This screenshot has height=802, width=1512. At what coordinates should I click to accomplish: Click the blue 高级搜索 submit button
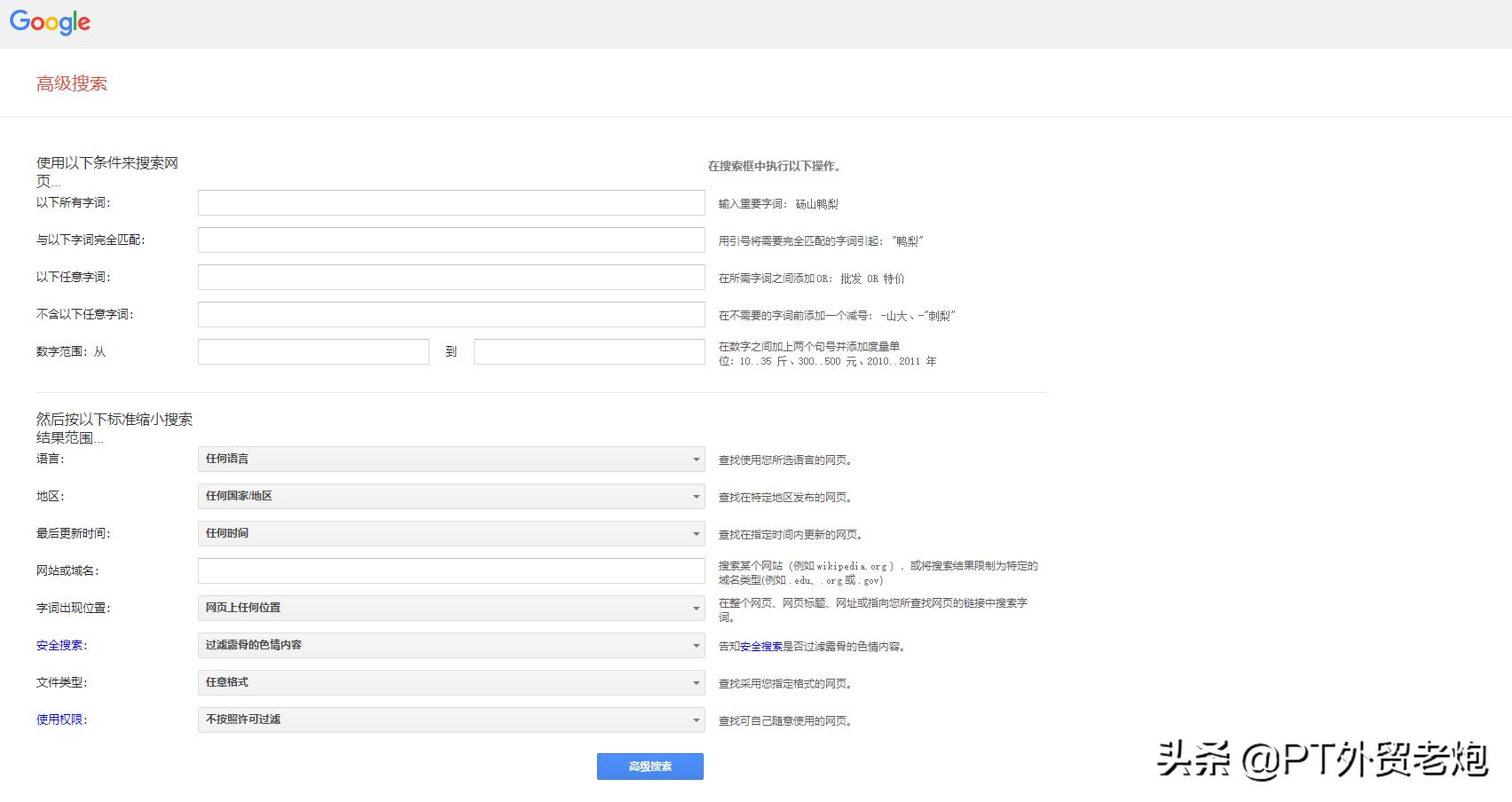(650, 767)
